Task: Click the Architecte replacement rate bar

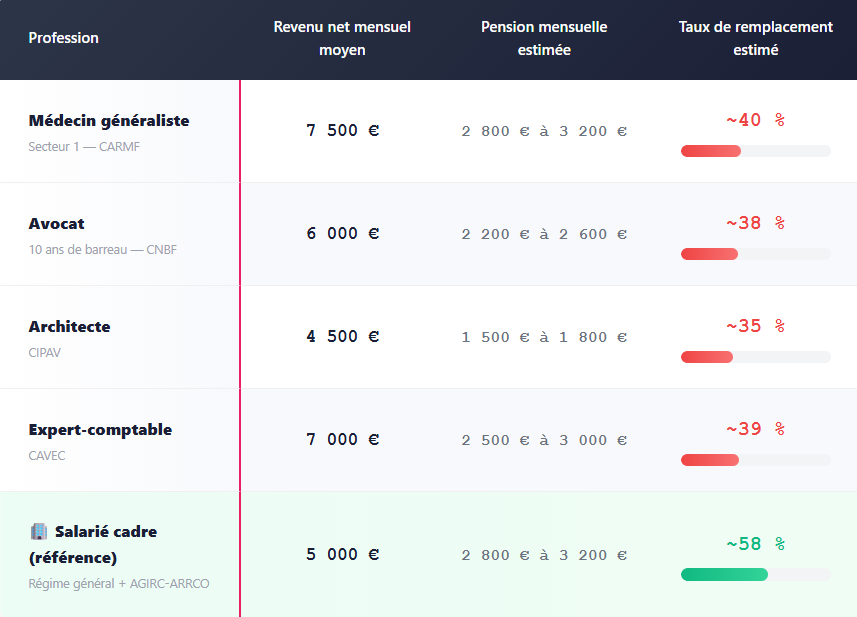Action: 755,357
